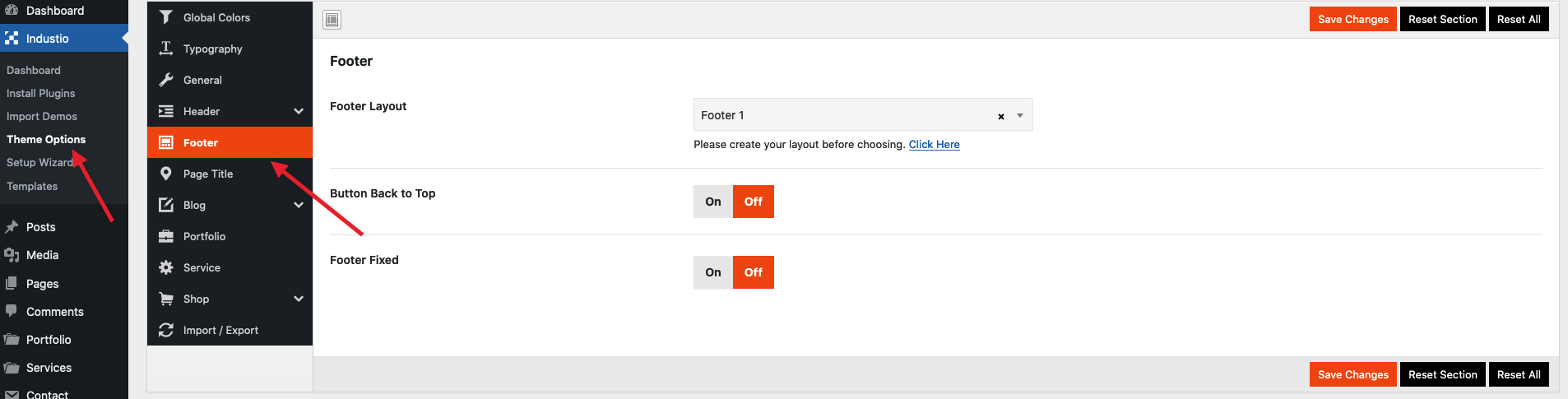Click the Service gear icon

tap(166, 267)
